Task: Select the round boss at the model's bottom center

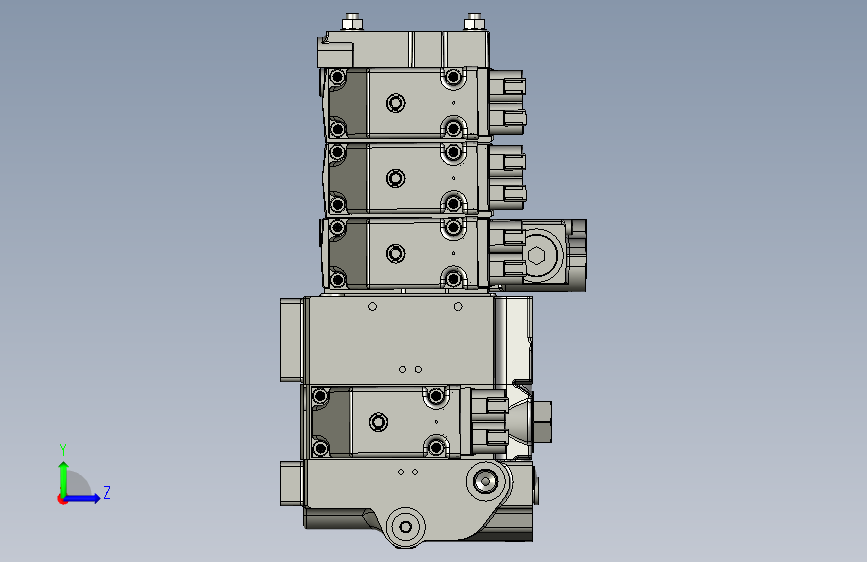Action: click(x=405, y=527)
